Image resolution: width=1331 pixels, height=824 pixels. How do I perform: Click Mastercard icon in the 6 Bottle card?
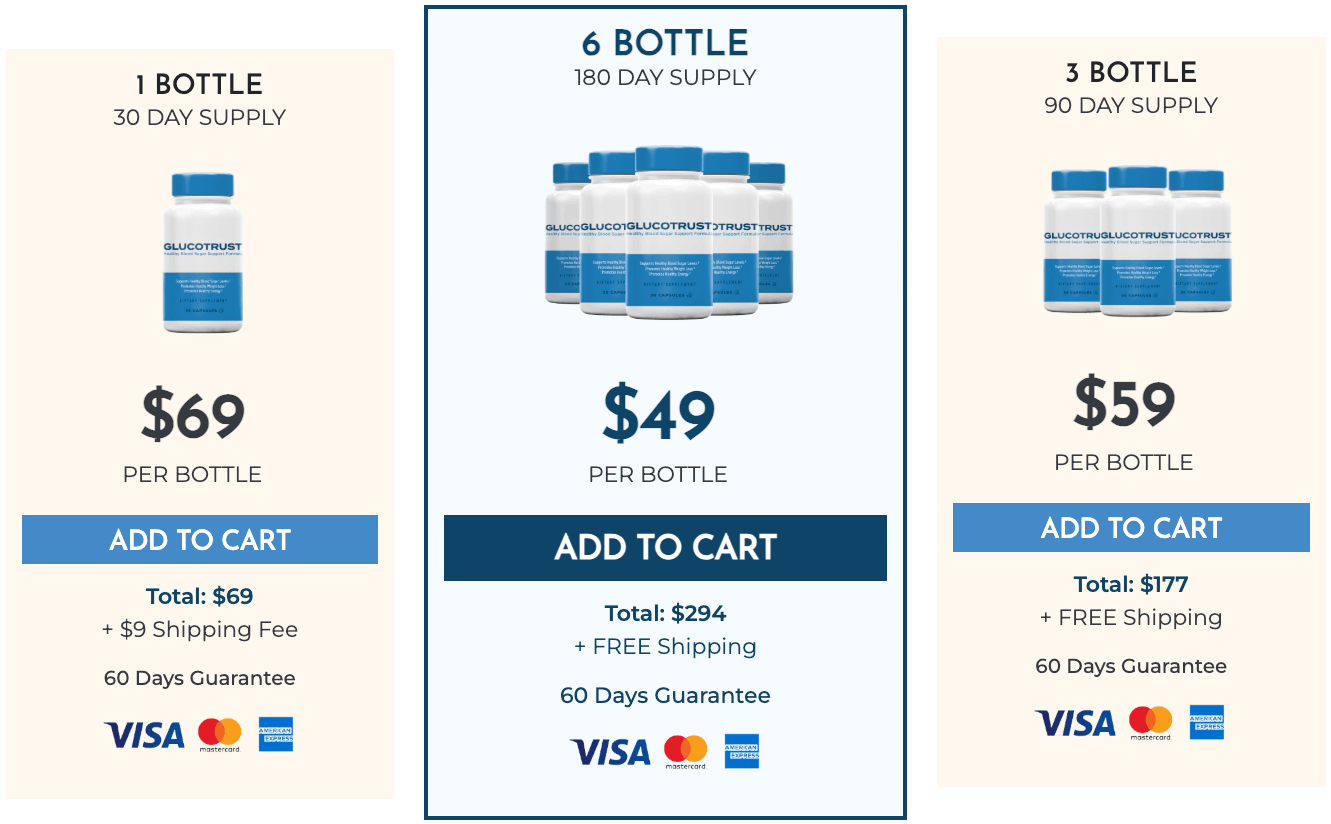(x=685, y=752)
